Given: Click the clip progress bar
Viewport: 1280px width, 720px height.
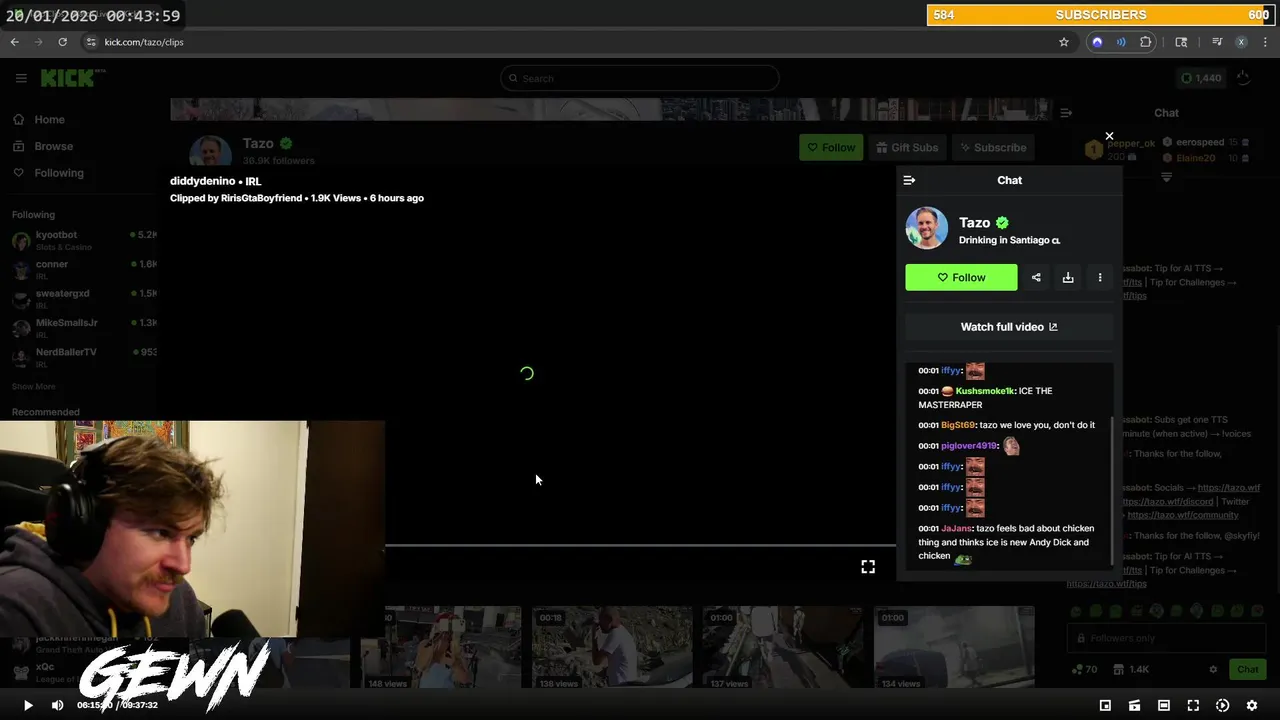Looking at the screenshot, I should tap(640, 546).
